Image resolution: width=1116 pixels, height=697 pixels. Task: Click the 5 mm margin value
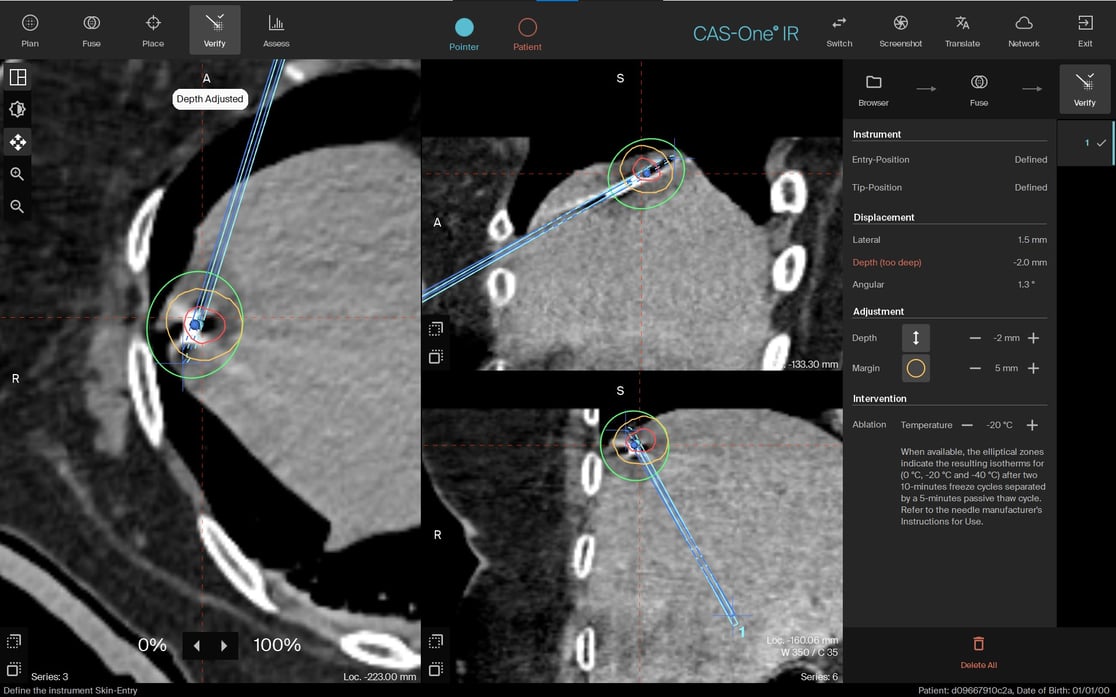pyautogui.click(x=1006, y=368)
